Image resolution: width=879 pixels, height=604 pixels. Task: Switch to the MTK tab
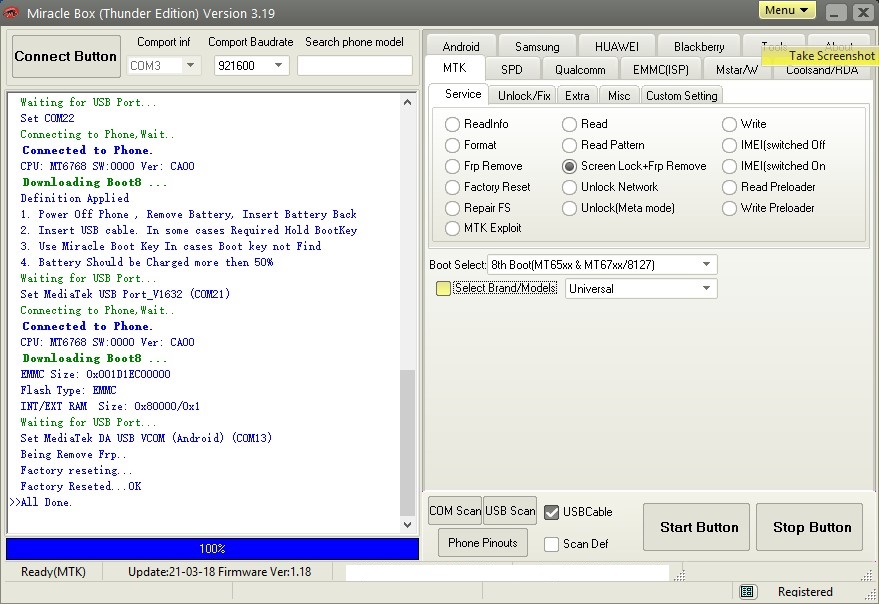tap(454, 68)
